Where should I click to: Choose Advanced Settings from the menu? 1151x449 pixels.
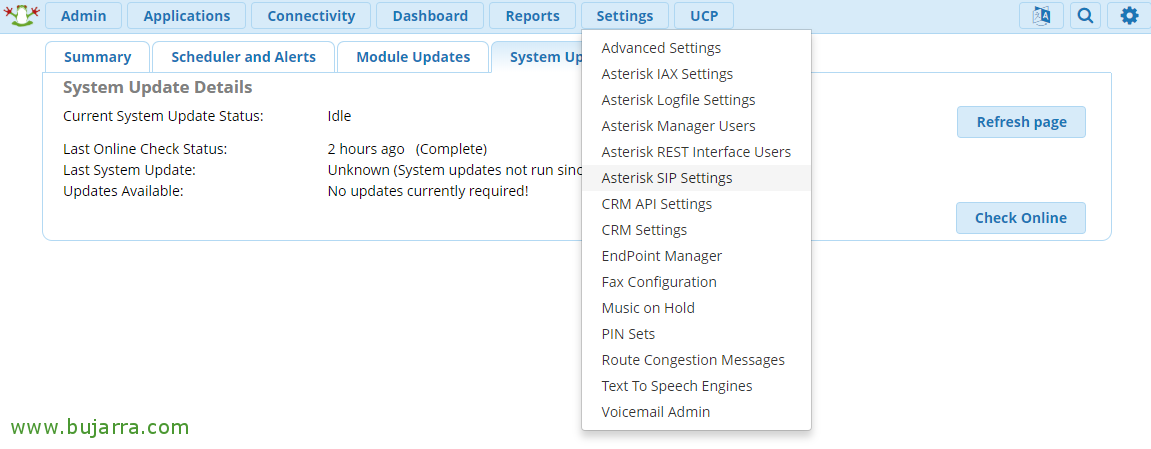696,48
